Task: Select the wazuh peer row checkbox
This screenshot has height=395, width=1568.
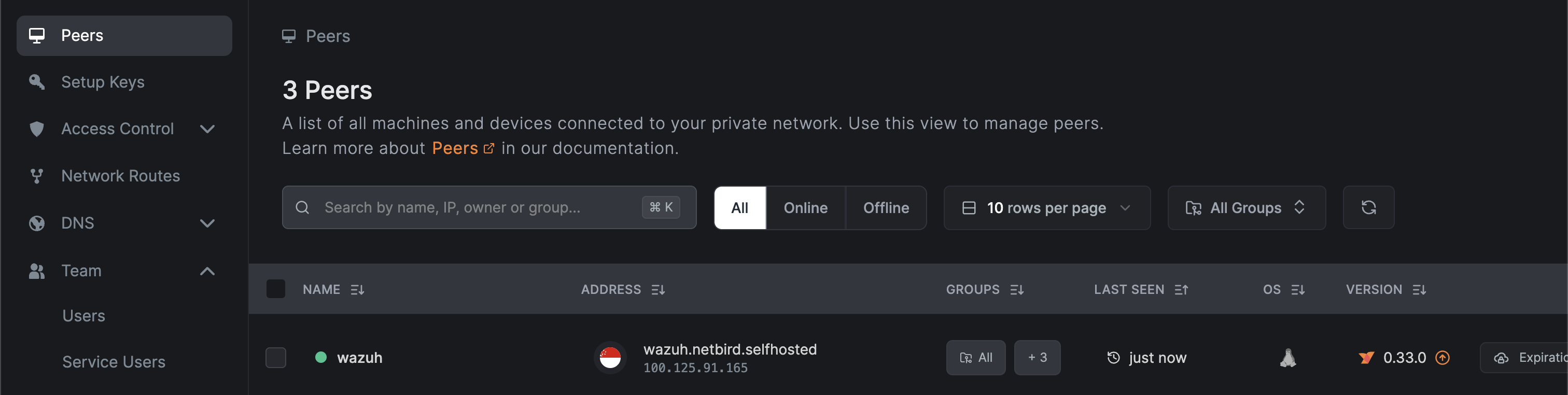Action: pos(276,358)
